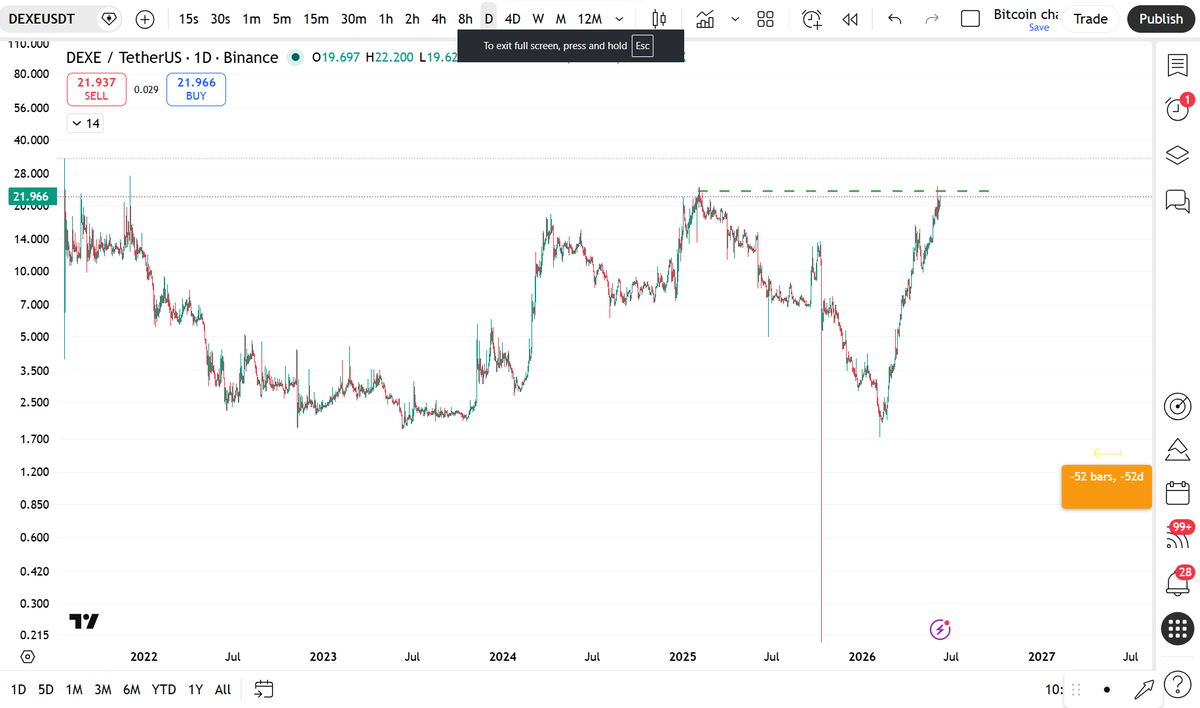This screenshot has height=708, width=1200.
Task: Pick the M monthly interval
Action: coord(560,19)
